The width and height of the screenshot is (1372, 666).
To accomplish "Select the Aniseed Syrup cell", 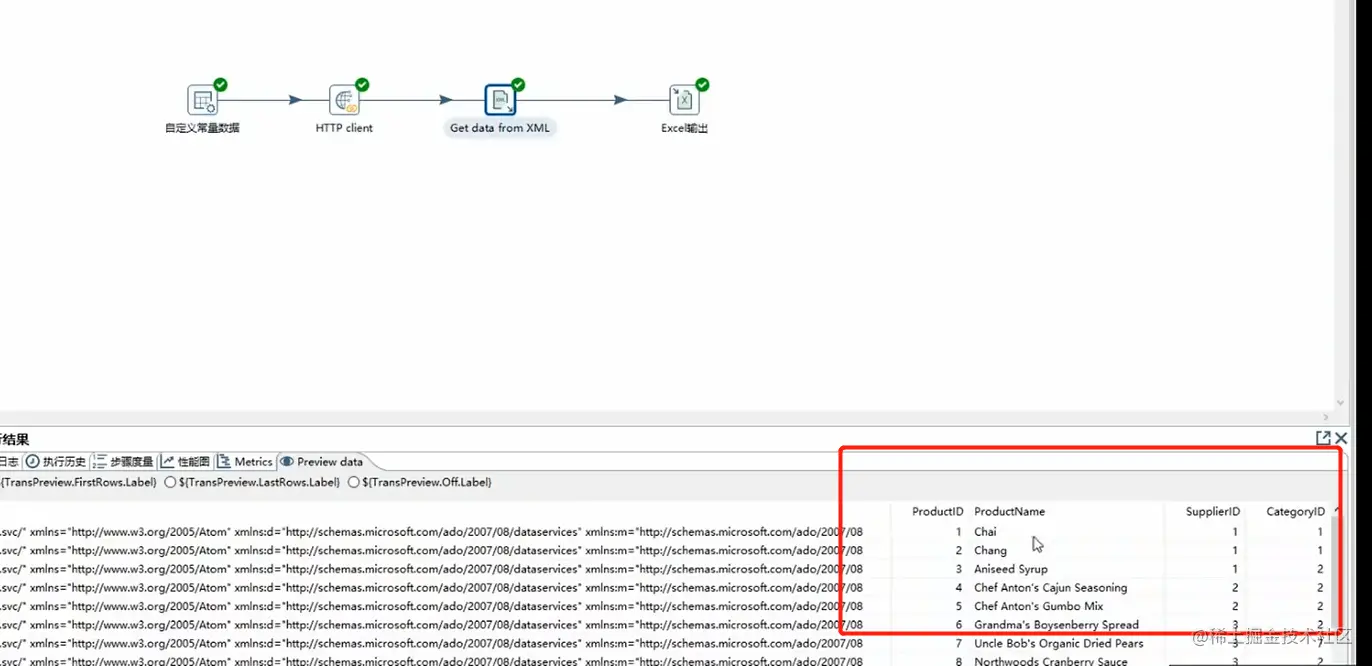I will [x=1011, y=569].
